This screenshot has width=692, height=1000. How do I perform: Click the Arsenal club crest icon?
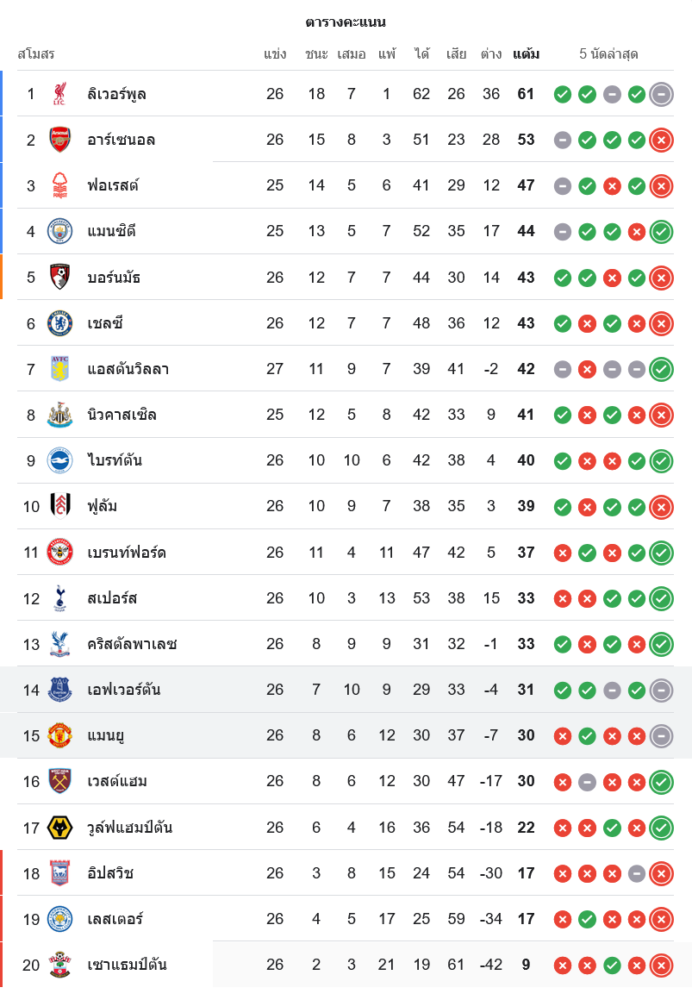click(60, 140)
